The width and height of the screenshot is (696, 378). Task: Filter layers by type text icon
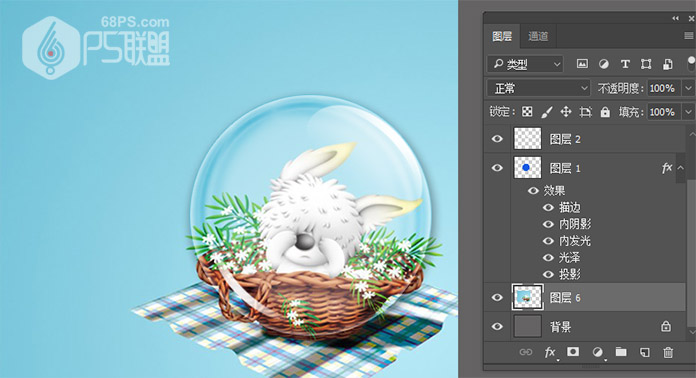(x=625, y=64)
